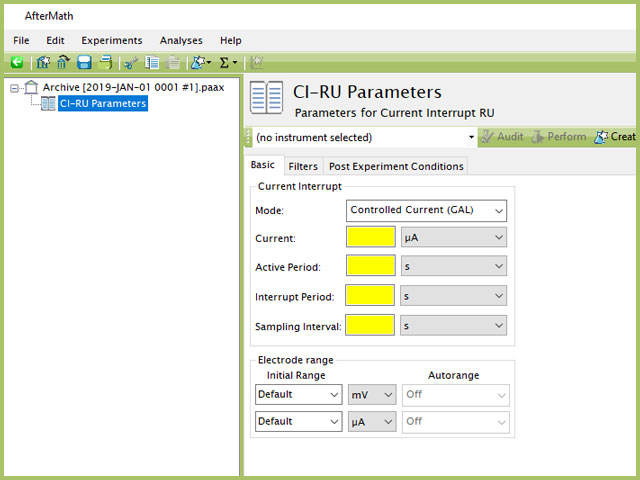Viewport: 640px width, 480px height.
Task: Click the green back arrow icon
Action: point(17,62)
